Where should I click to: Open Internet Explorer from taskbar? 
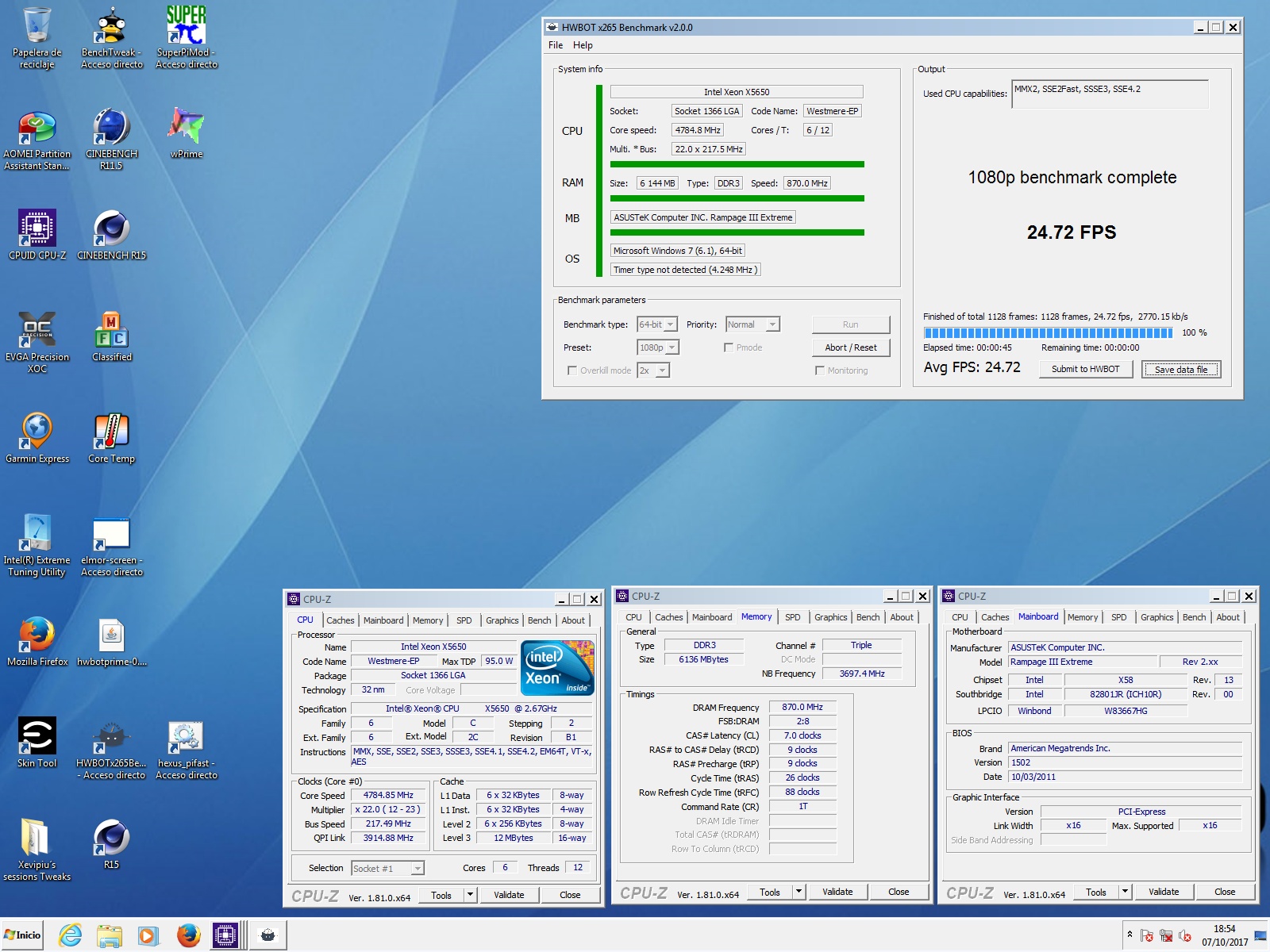[71, 935]
